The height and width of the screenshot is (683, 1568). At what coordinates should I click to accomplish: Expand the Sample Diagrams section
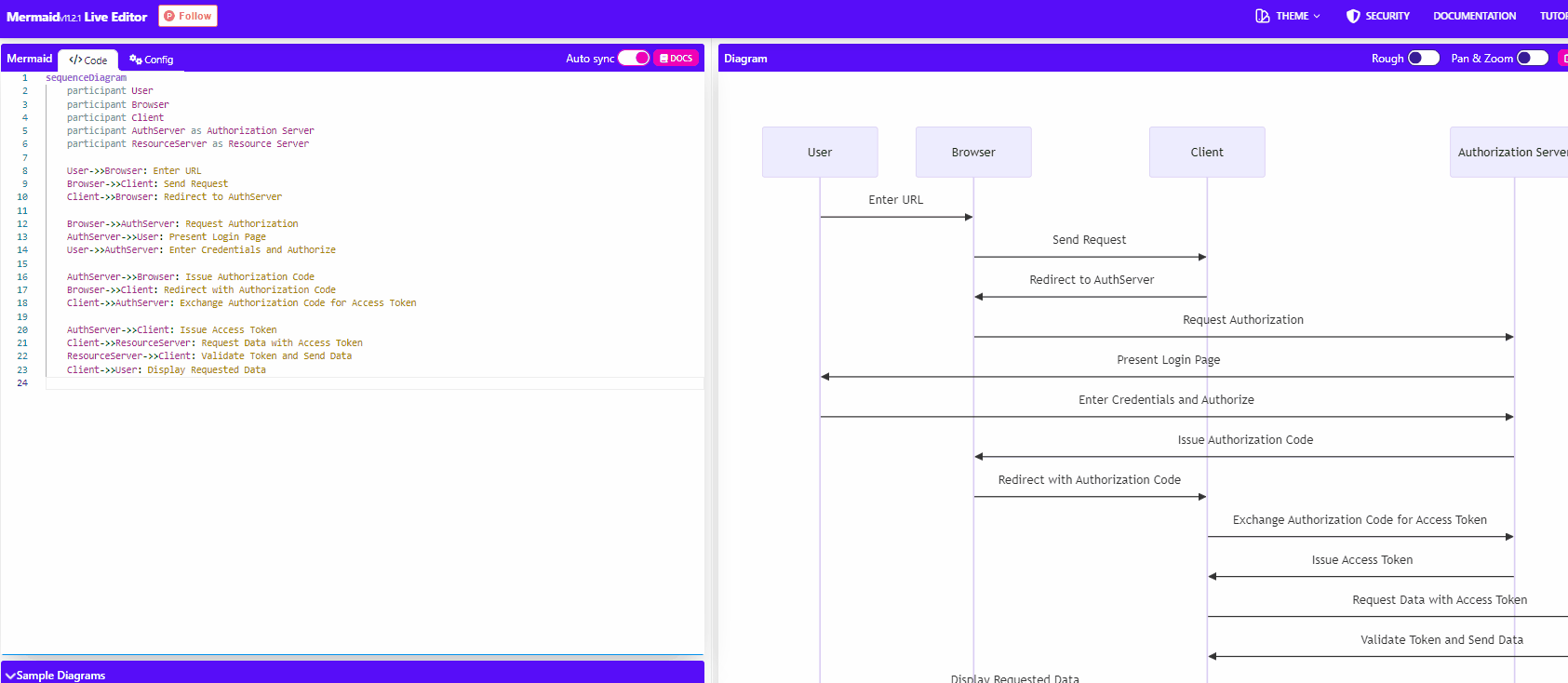[x=353, y=675]
